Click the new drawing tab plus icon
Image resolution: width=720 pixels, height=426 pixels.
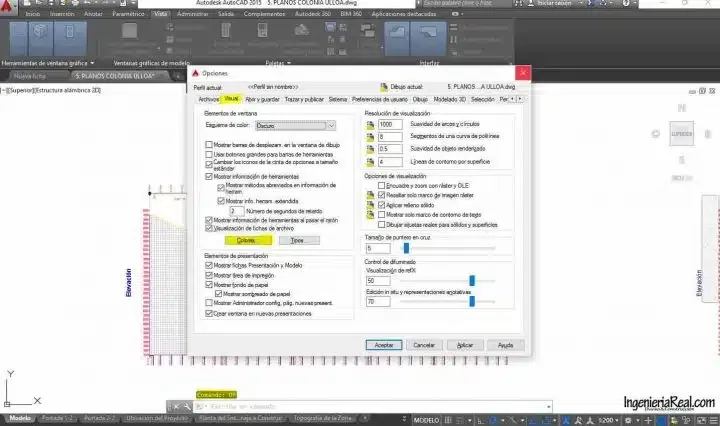178,76
